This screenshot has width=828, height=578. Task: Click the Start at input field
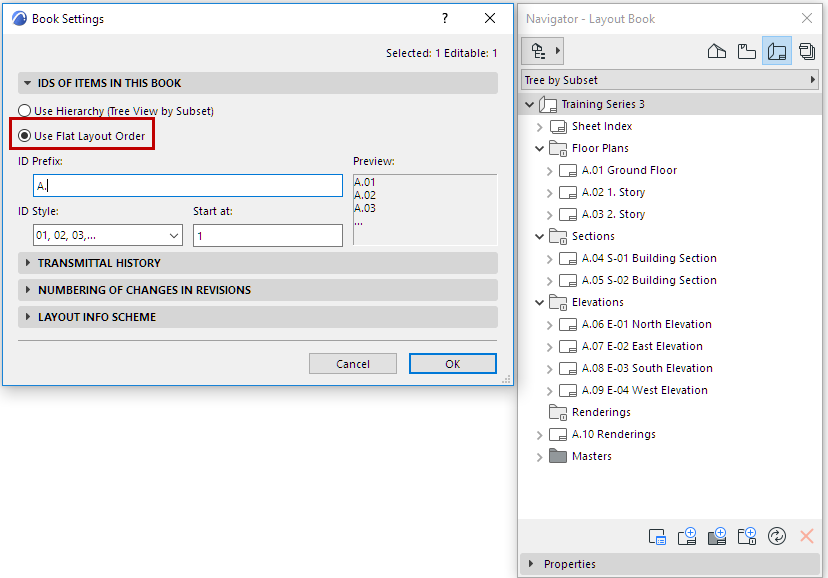[x=268, y=235]
